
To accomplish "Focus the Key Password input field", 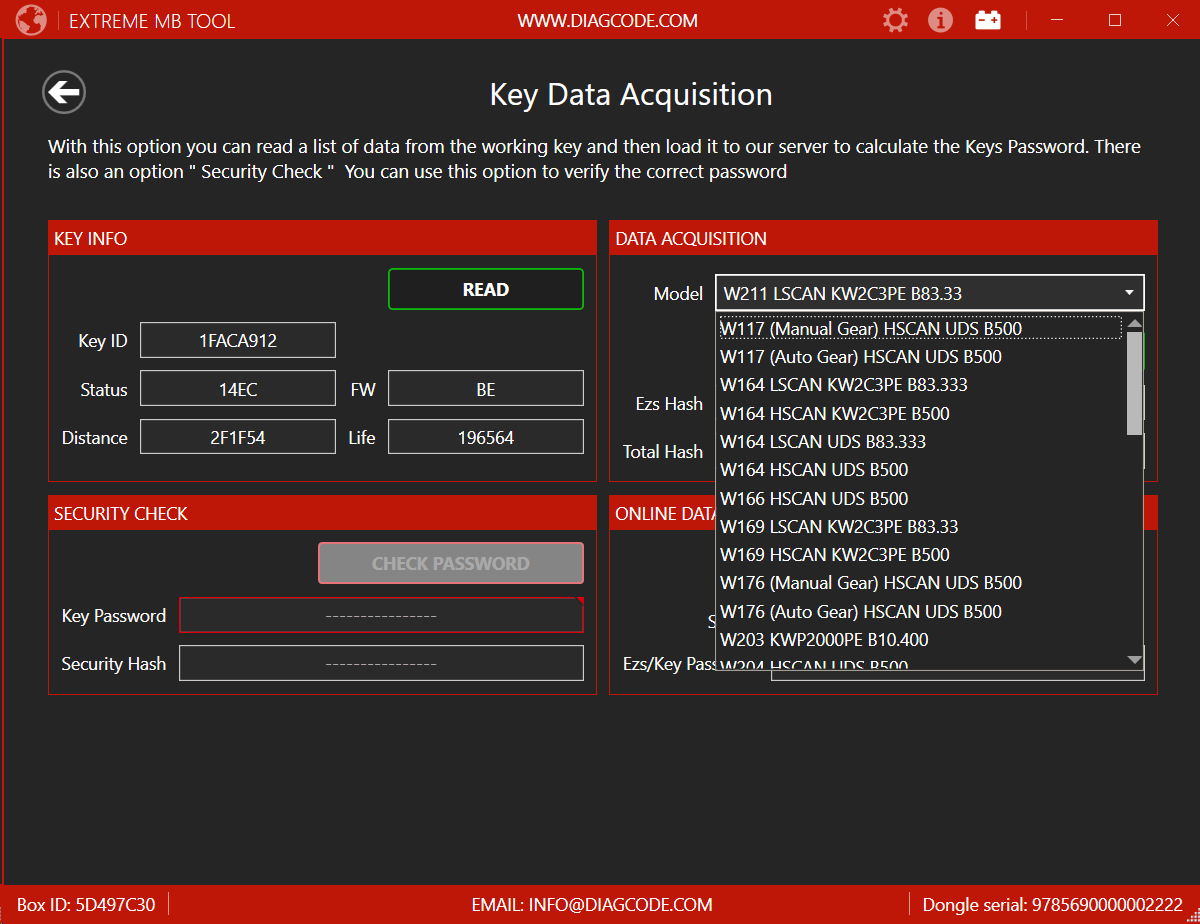I will (381, 616).
